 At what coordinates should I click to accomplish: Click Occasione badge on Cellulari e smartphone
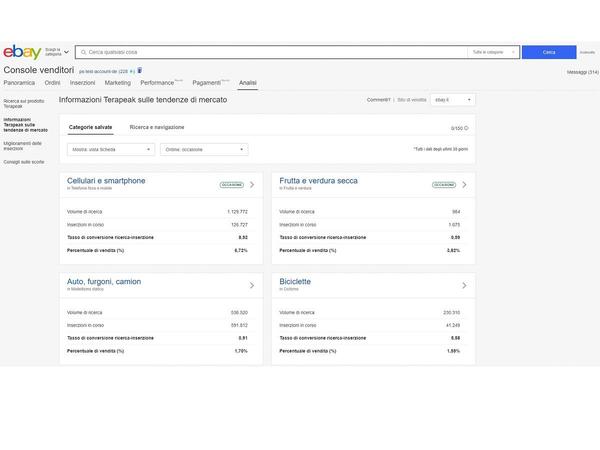[232, 185]
